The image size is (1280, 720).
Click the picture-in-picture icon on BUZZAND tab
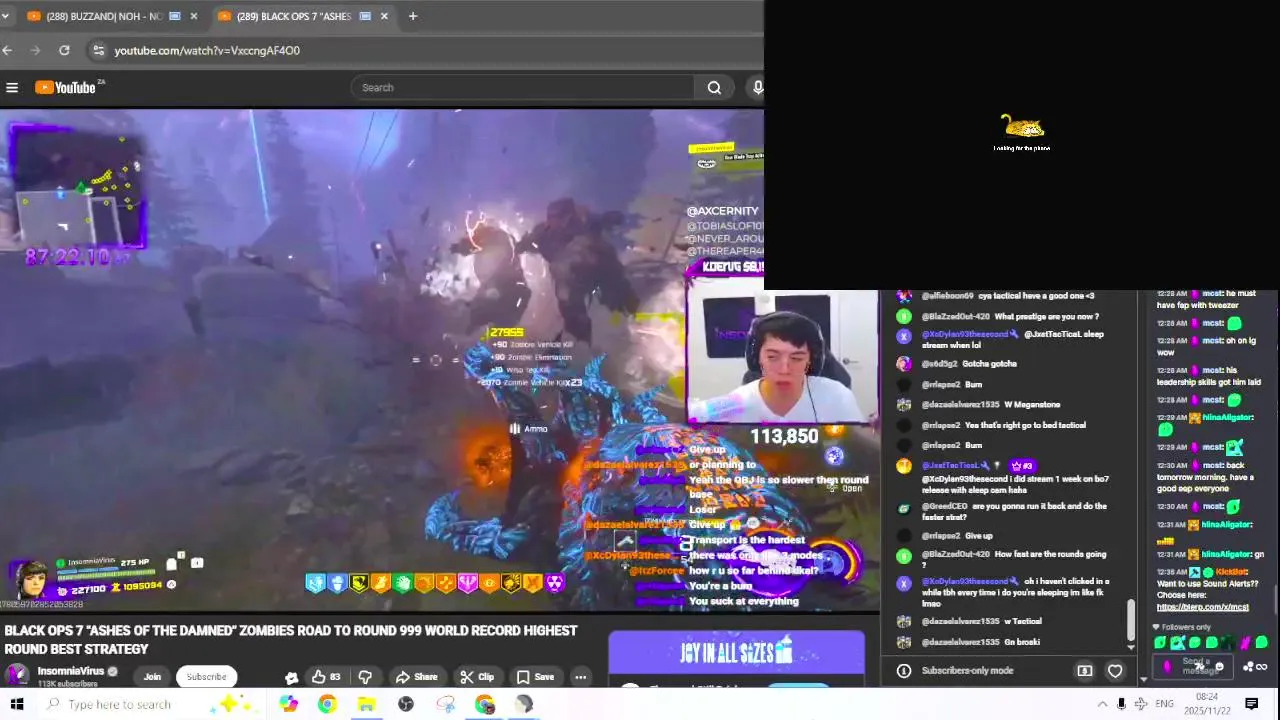(x=175, y=16)
